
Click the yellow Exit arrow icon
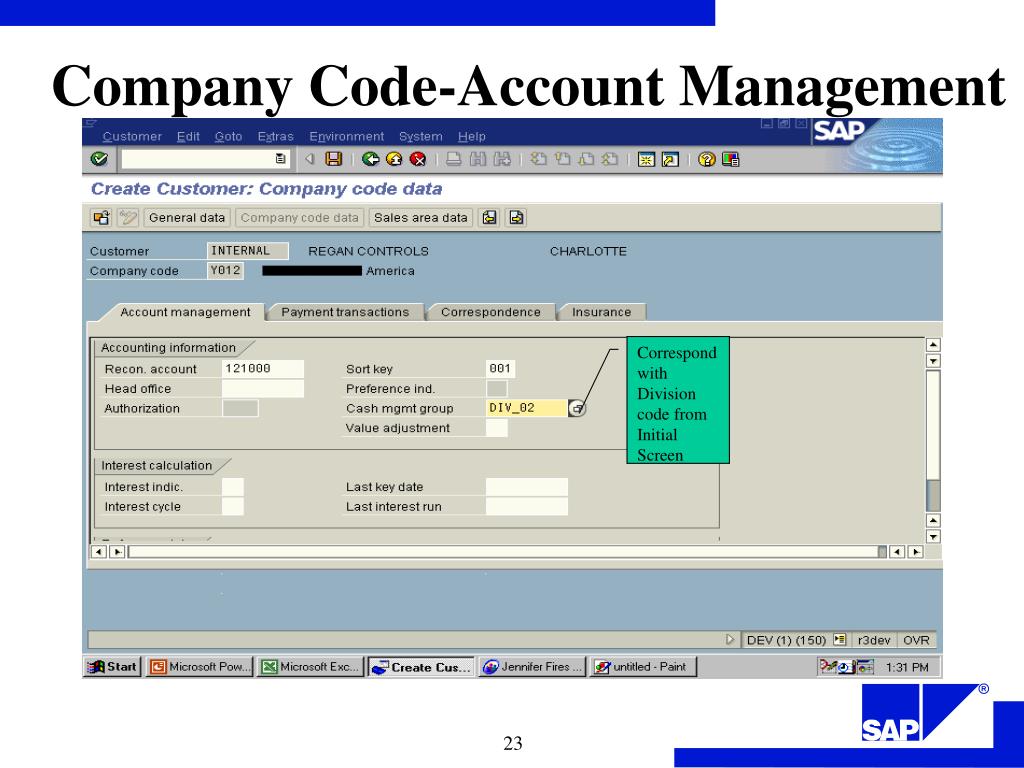click(x=394, y=159)
